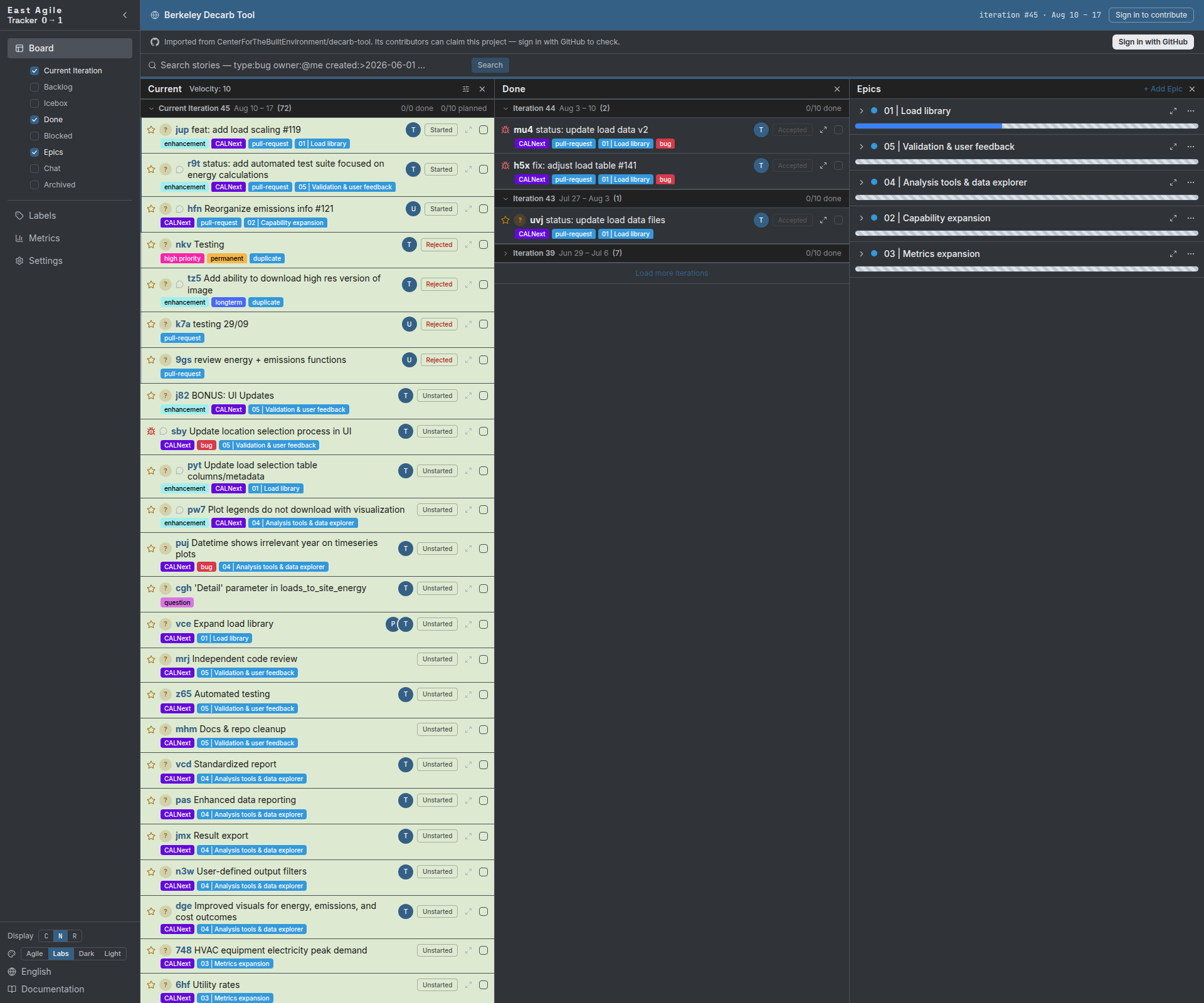Open more options for 05 Validation epic

[x=1191, y=147]
